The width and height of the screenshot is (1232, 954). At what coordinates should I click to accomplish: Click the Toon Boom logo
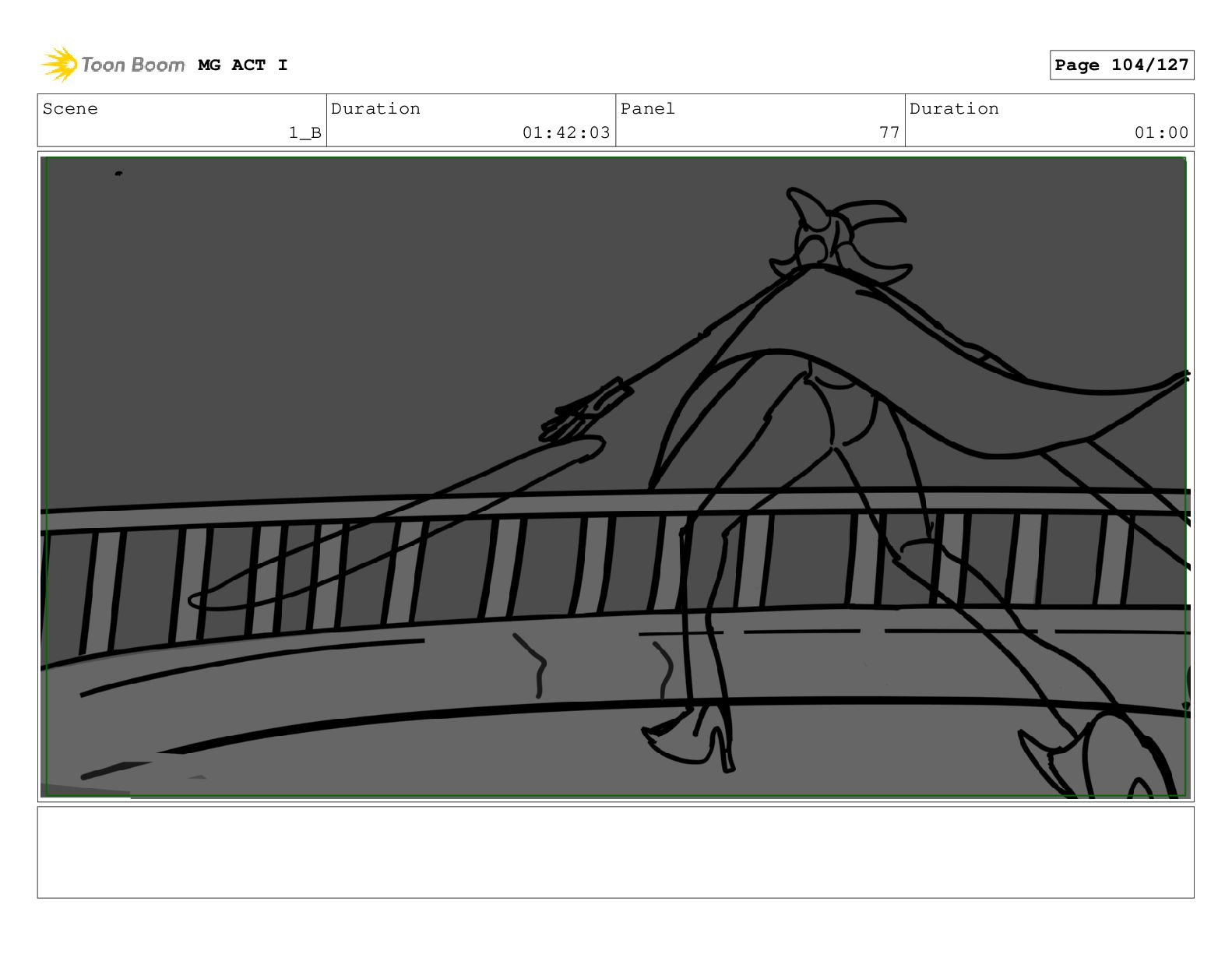[x=112, y=65]
